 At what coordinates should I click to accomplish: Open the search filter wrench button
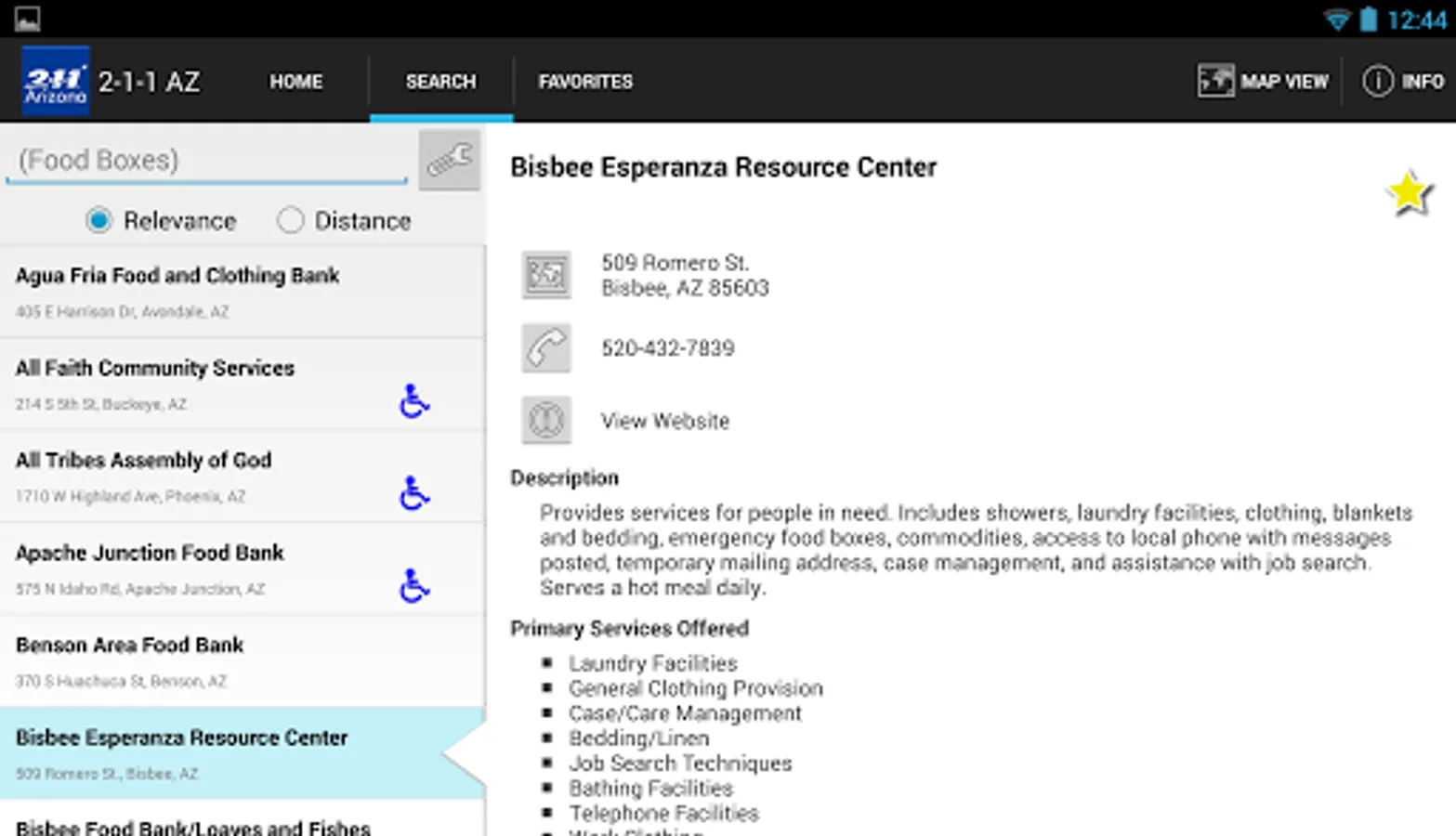(450, 161)
